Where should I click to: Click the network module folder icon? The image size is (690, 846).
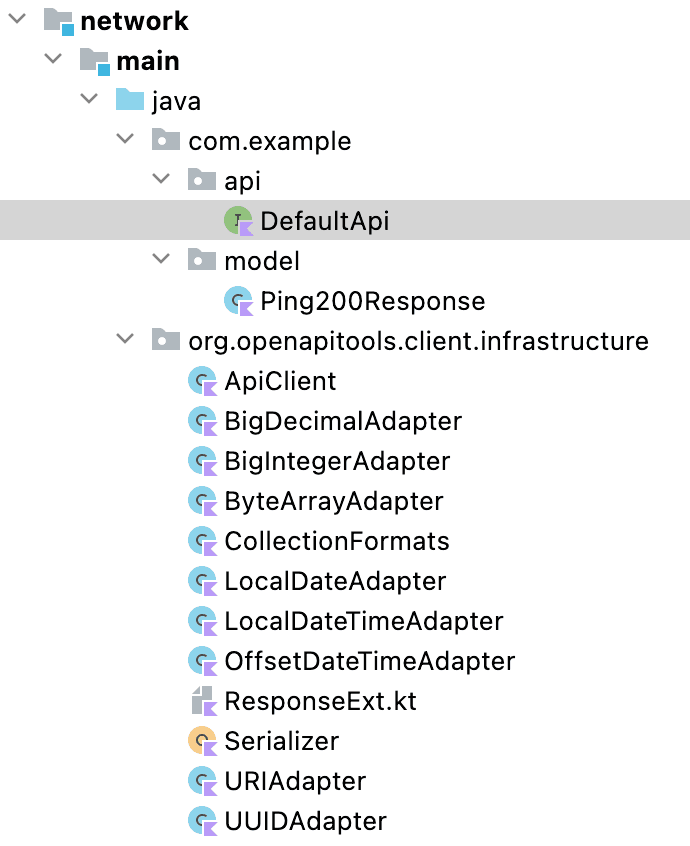click(59, 21)
